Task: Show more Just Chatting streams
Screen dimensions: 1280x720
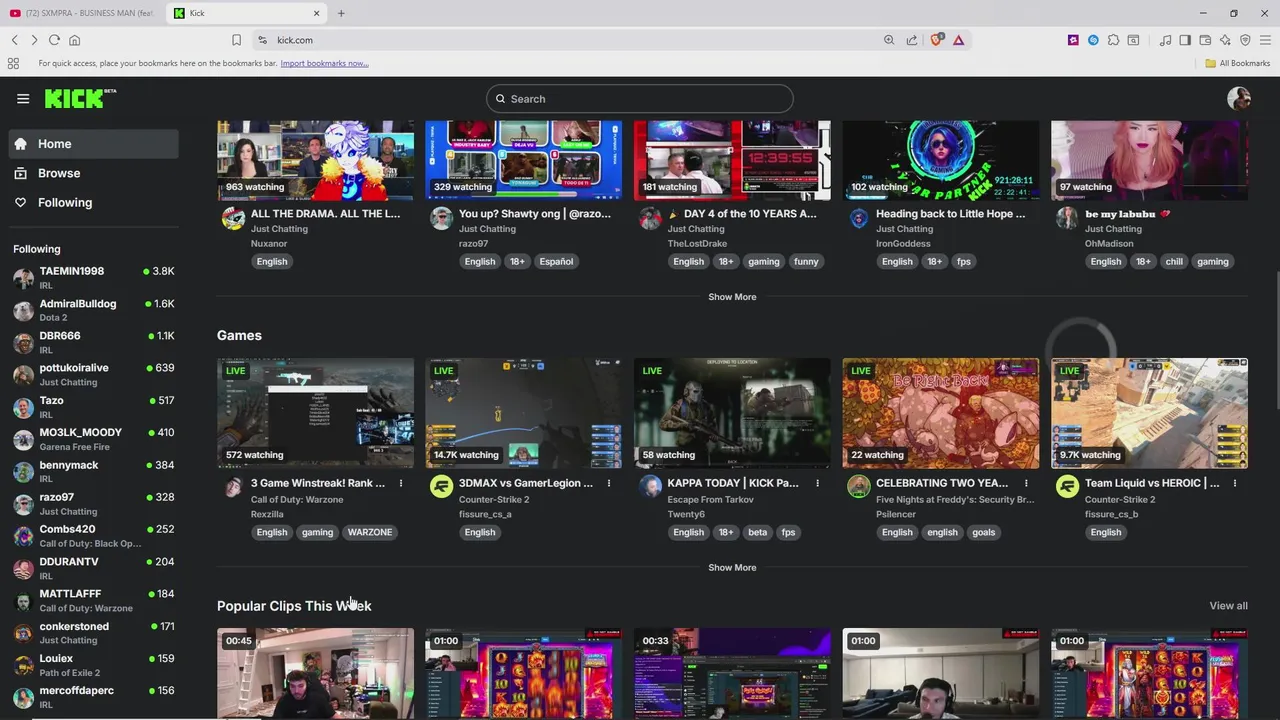Action: pos(732,297)
